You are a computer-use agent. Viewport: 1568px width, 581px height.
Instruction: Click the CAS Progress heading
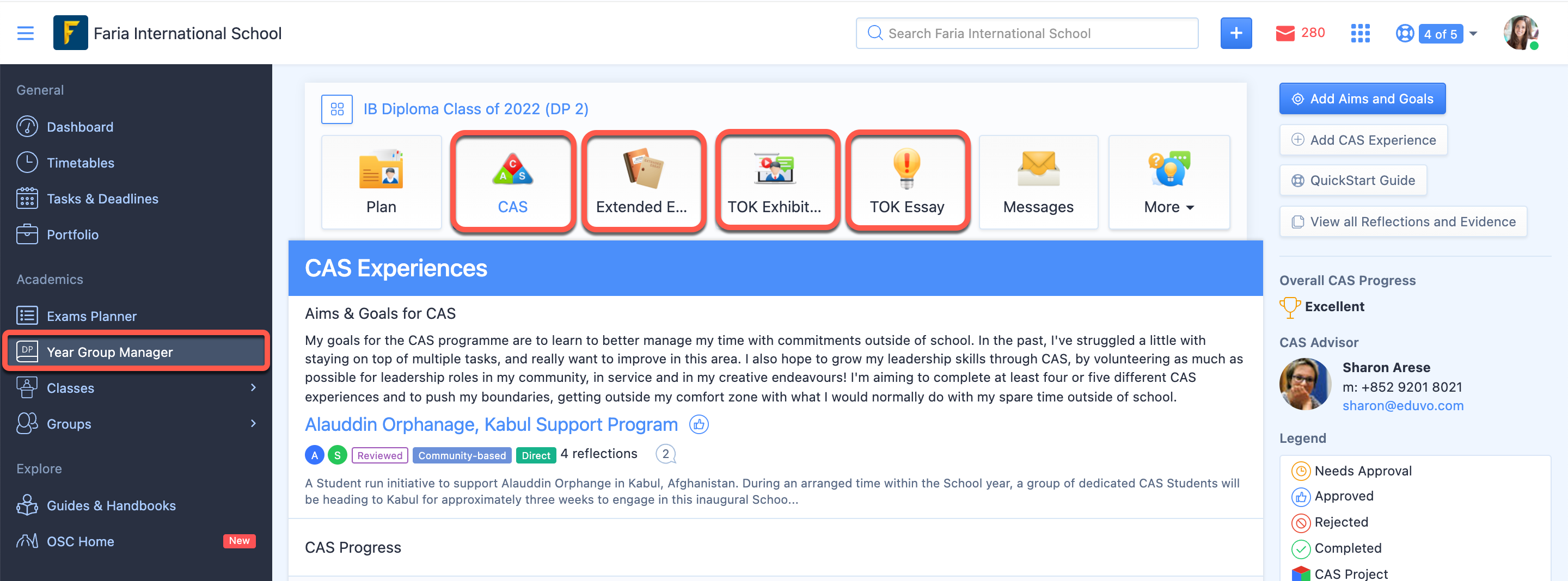coord(352,547)
